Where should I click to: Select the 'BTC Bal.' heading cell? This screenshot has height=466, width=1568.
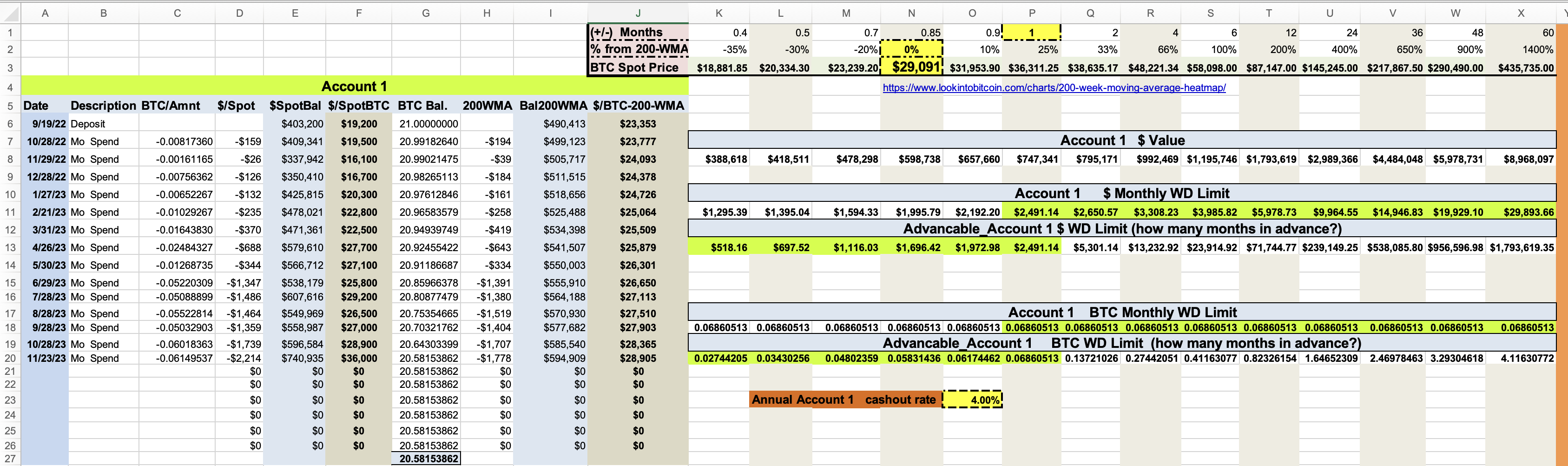426,106
